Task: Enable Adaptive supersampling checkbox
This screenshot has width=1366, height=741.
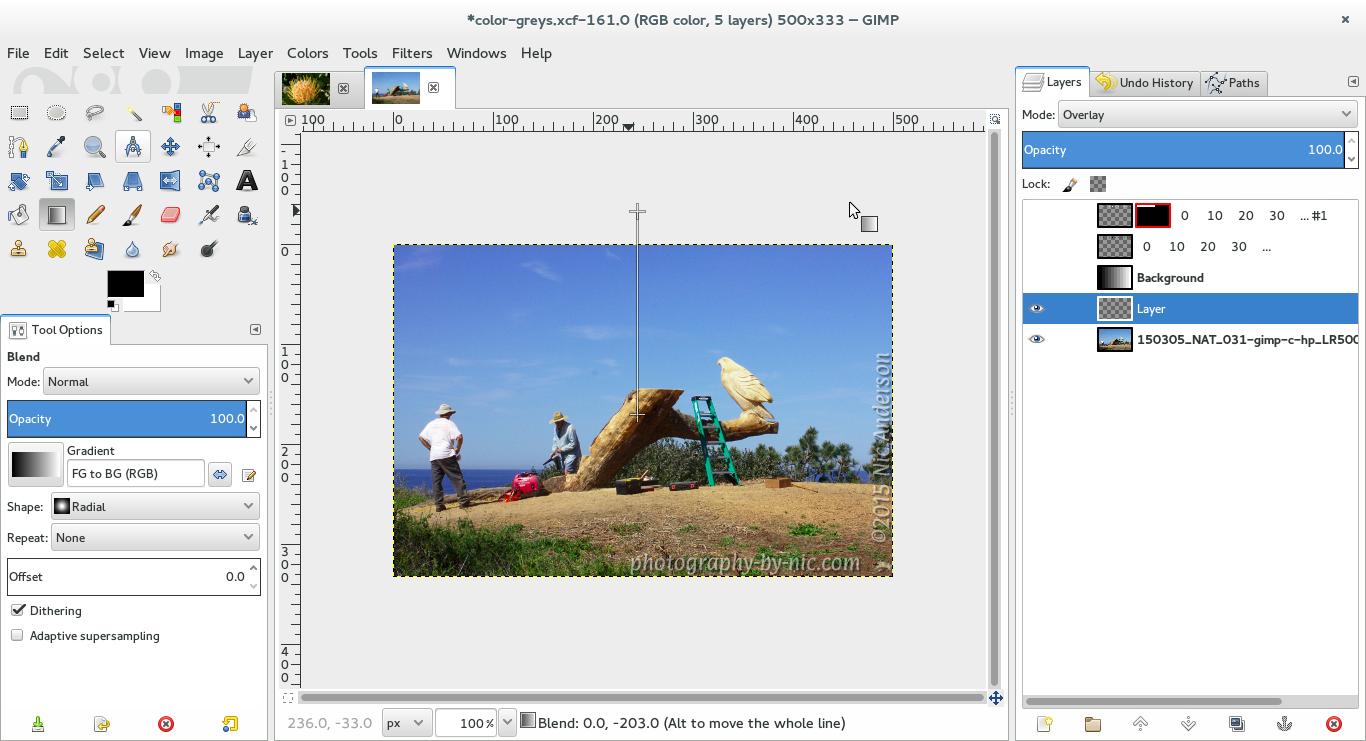Action: 18,635
